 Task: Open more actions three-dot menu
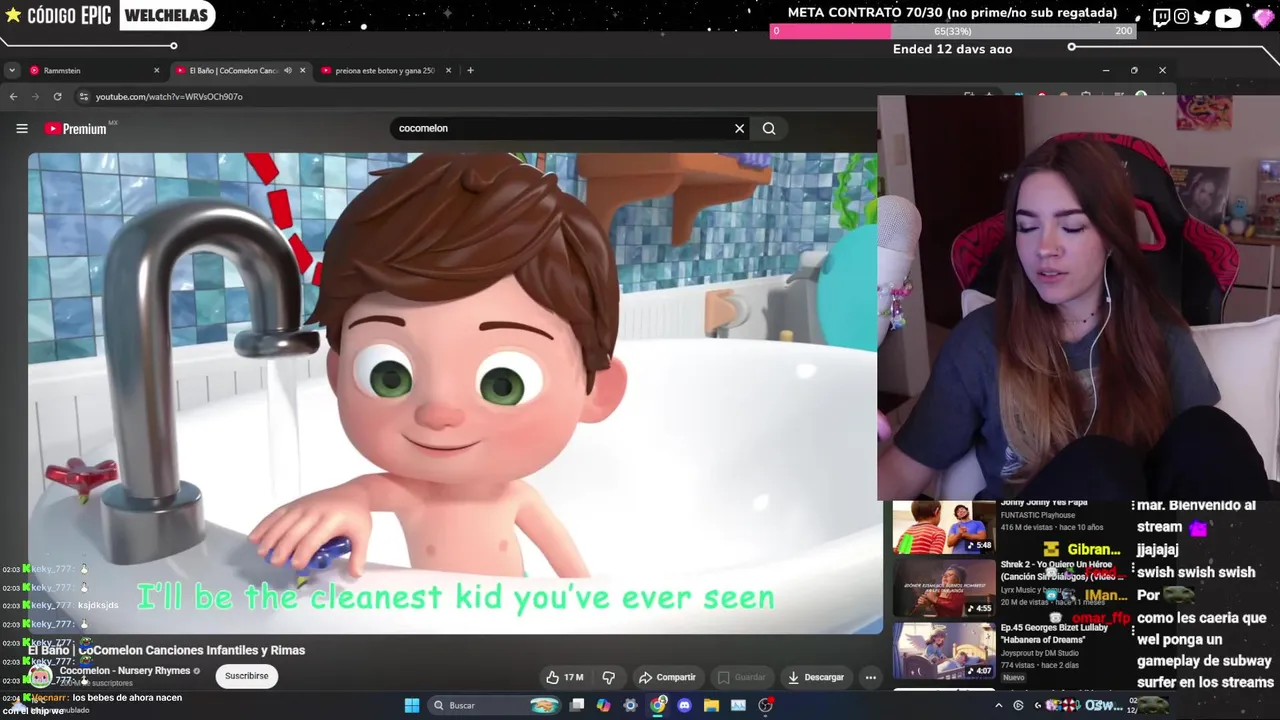tap(870, 677)
